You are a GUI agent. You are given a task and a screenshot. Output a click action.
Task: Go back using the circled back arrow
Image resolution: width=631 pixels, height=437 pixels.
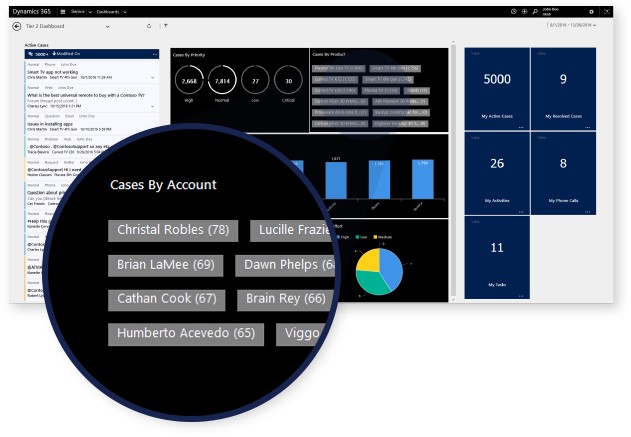(x=17, y=26)
